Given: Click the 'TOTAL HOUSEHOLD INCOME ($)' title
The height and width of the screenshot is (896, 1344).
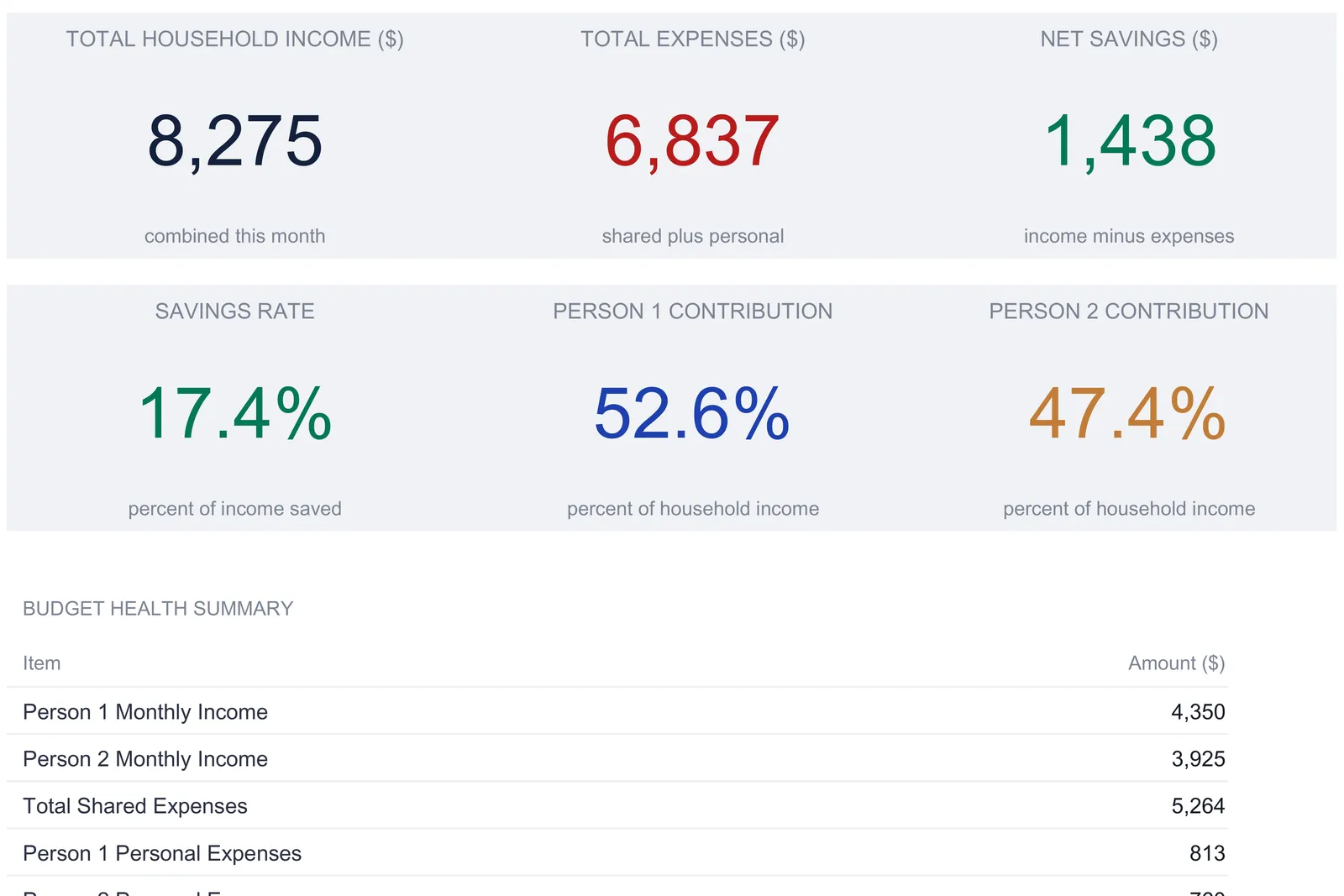Looking at the screenshot, I should click(235, 39).
